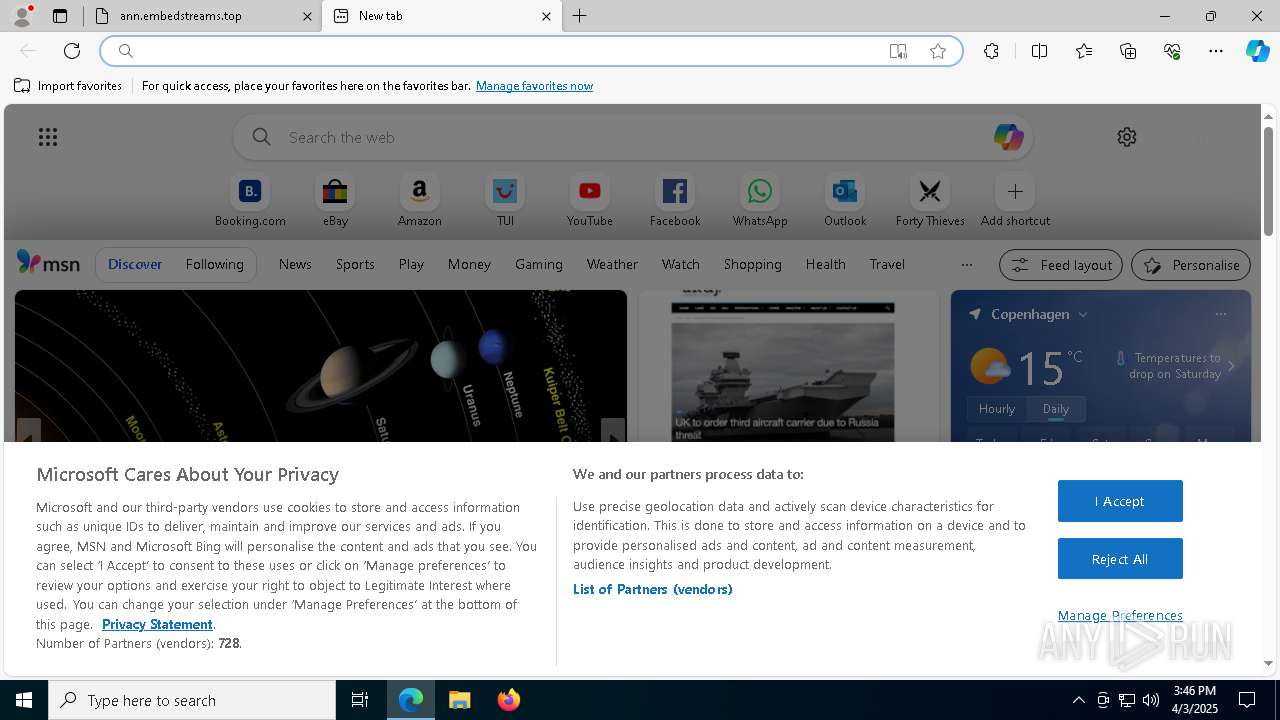Screen dimensions: 1280x720
Task: Open the Facebook shortcut
Action: click(675, 201)
